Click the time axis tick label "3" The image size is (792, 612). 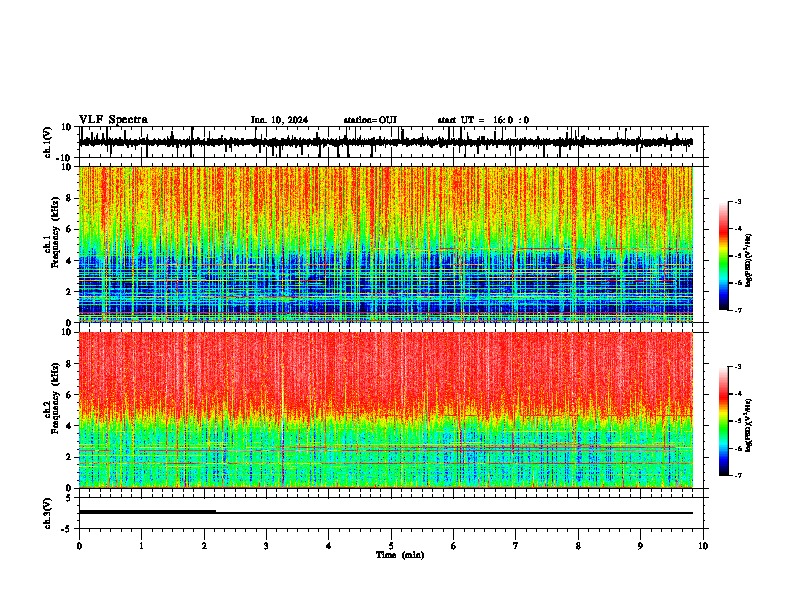point(266,546)
